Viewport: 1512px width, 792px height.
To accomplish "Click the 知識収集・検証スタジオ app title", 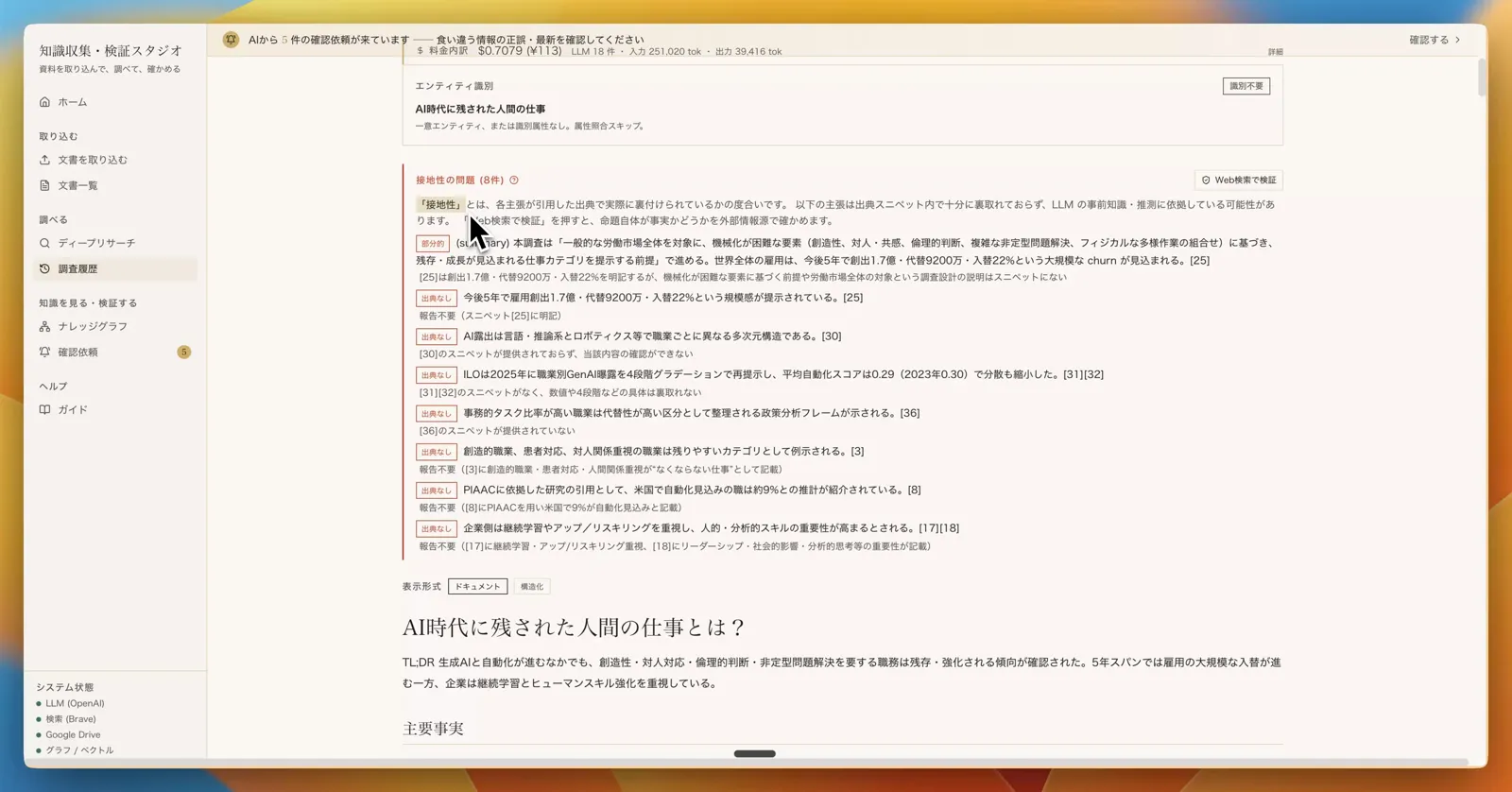I will pyautogui.click(x=111, y=51).
